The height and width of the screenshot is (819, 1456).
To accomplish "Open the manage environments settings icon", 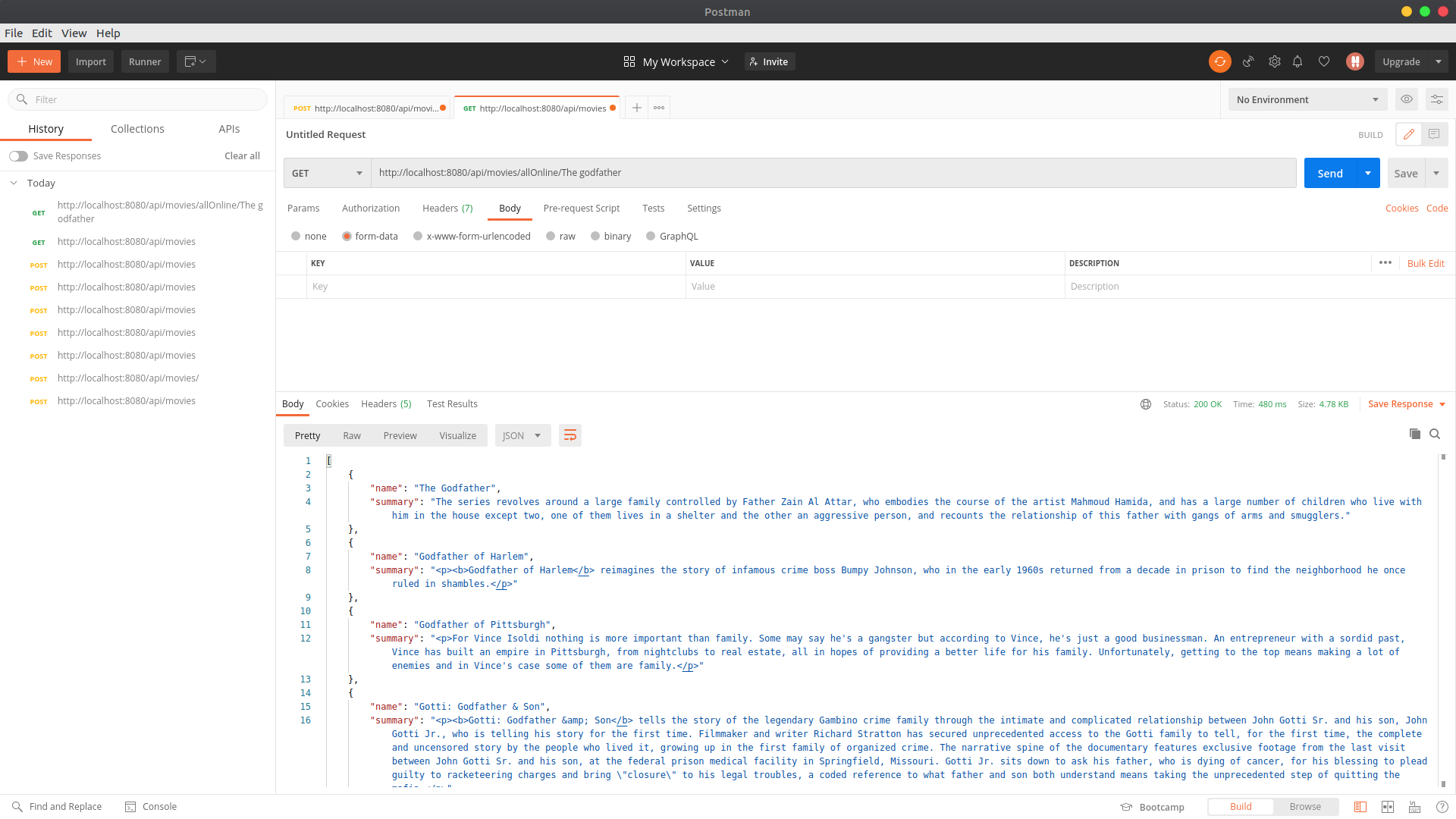I will (x=1437, y=99).
